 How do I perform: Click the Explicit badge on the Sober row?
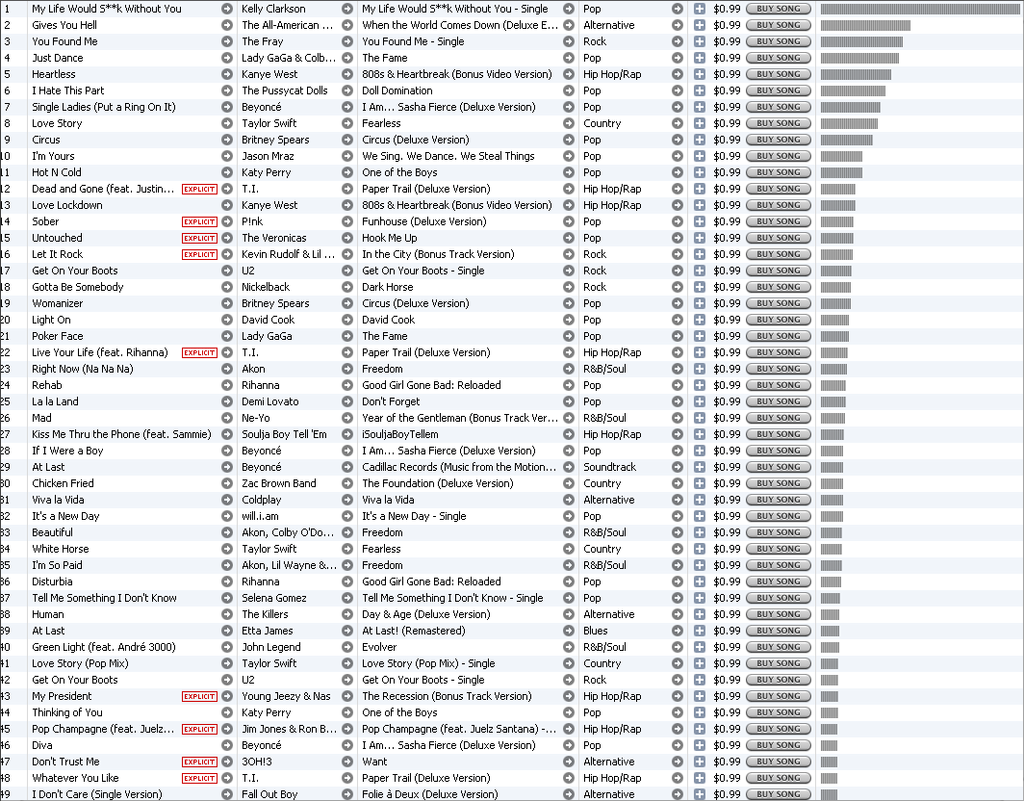(x=199, y=222)
